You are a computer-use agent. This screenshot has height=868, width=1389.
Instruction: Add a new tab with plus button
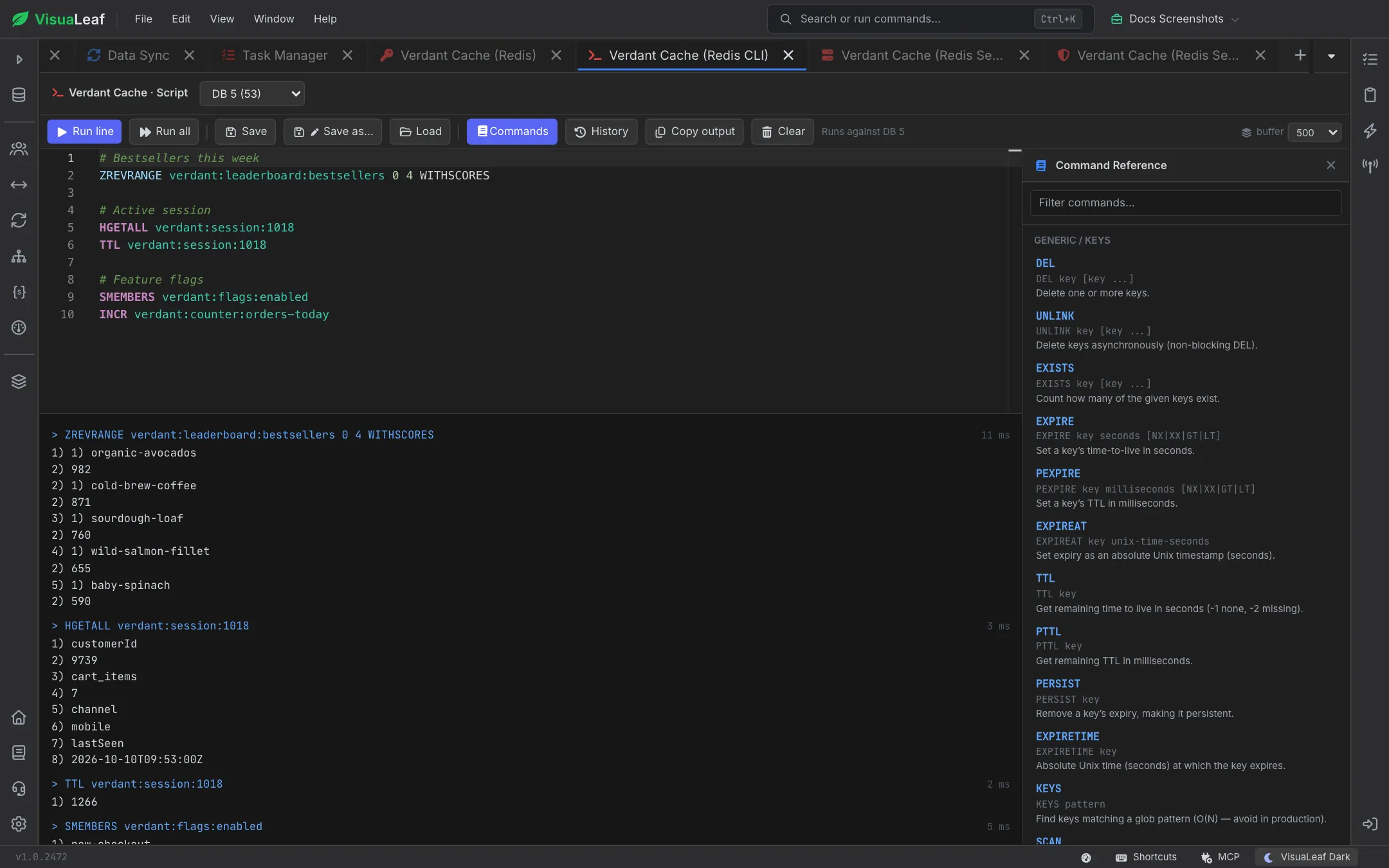[x=1300, y=55]
